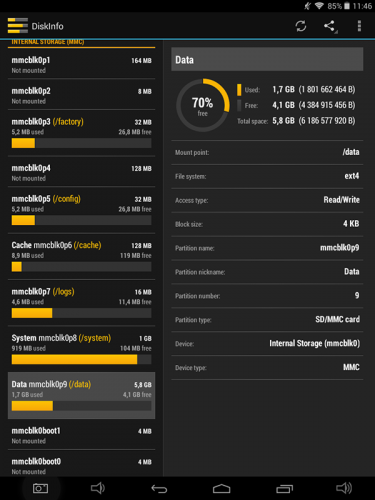The height and width of the screenshot is (500, 375).
Task: Open the recent apps navigation icon
Action: click(284, 489)
